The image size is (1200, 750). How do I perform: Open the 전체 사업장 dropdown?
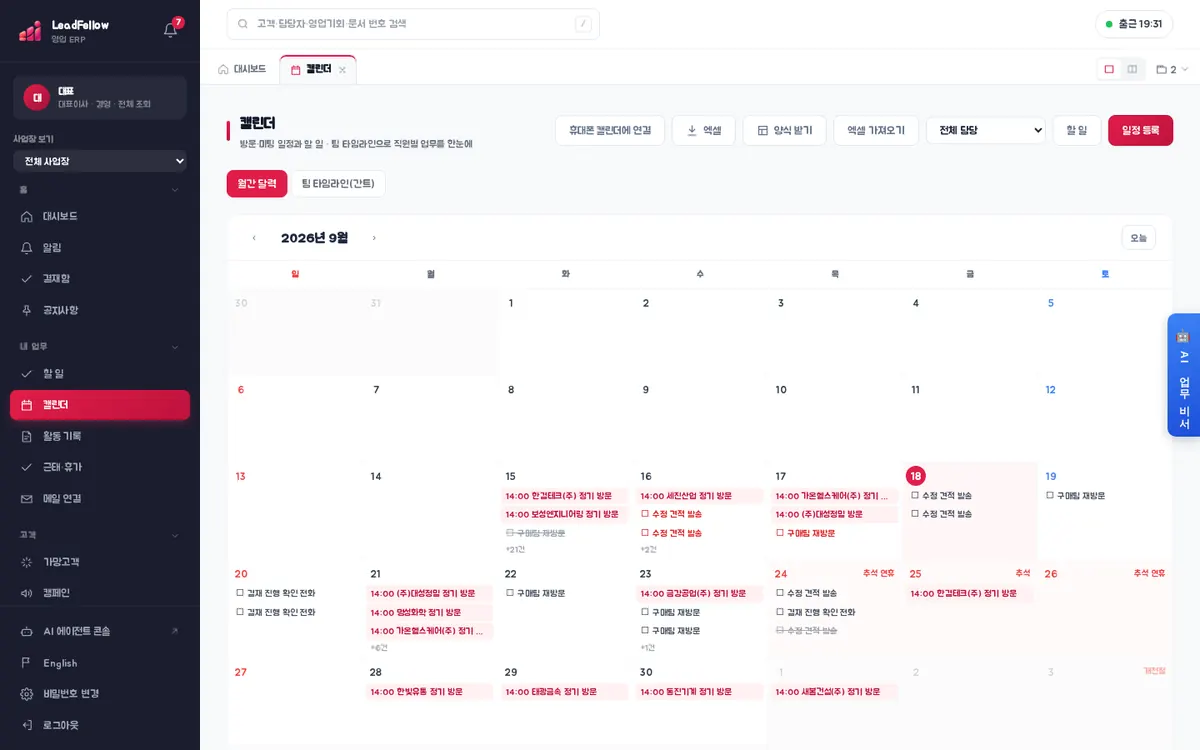click(x=100, y=161)
